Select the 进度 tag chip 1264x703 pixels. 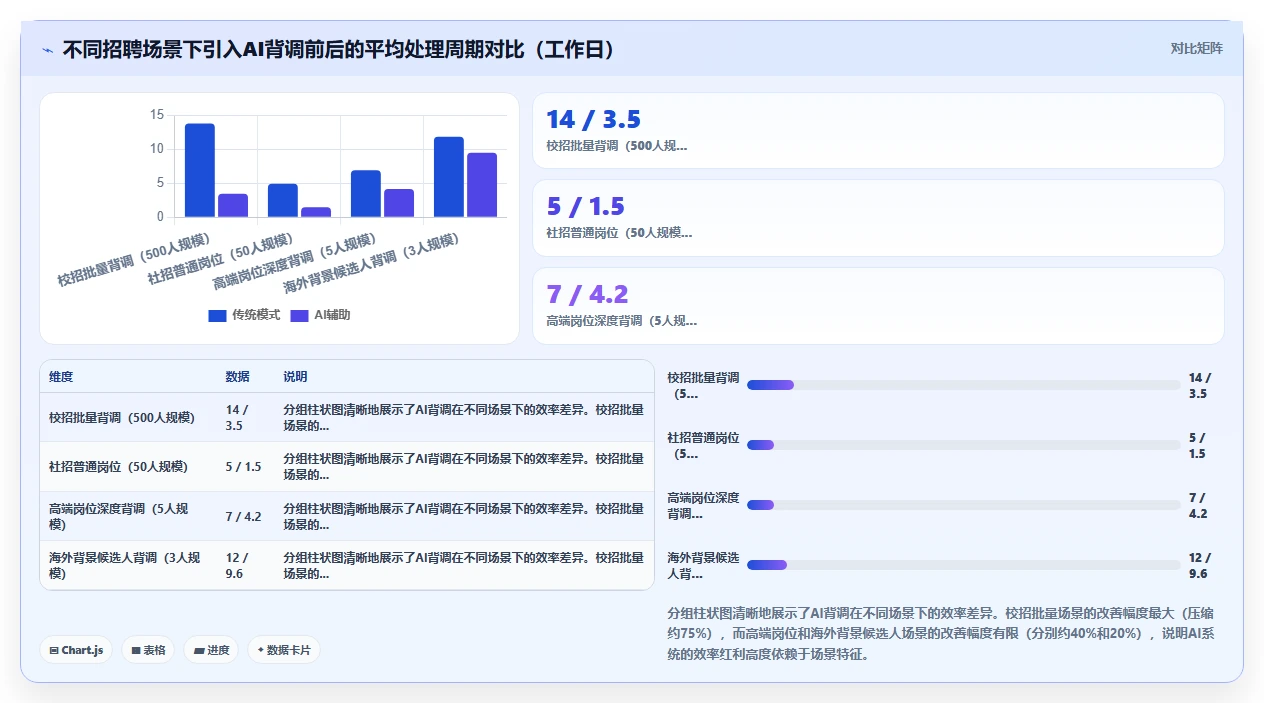[x=211, y=650]
